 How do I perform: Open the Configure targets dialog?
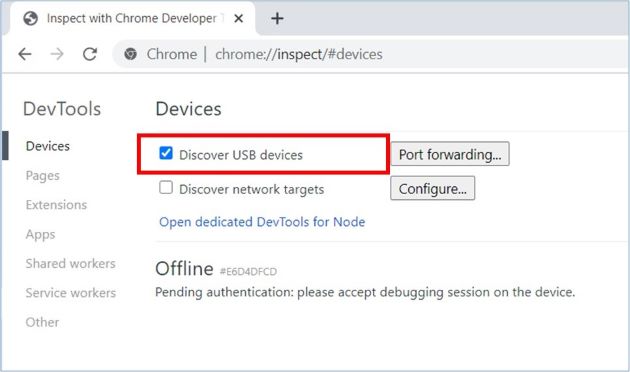click(x=432, y=188)
